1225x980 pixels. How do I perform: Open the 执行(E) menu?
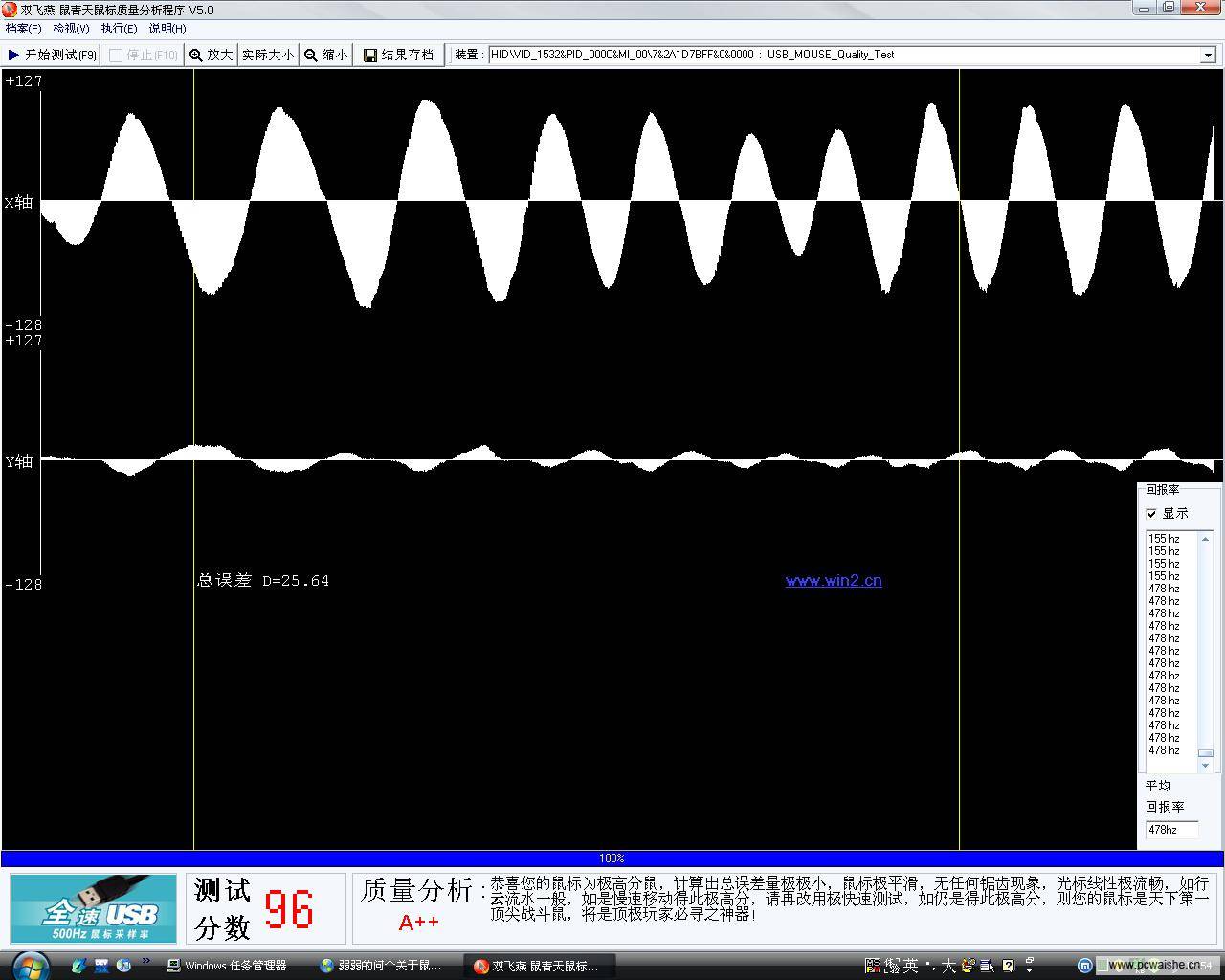point(119,29)
